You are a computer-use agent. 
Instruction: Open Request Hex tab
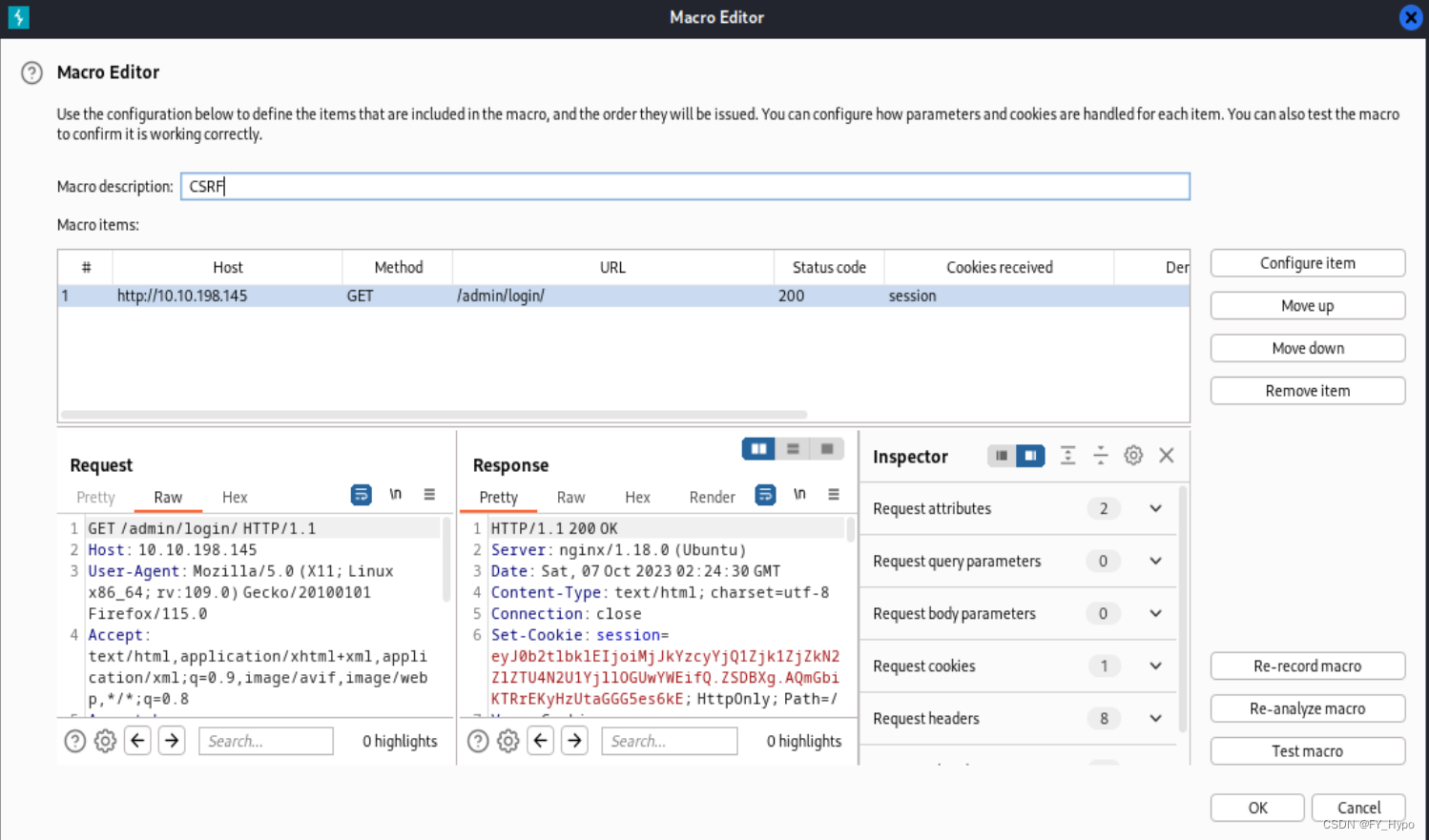point(235,497)
